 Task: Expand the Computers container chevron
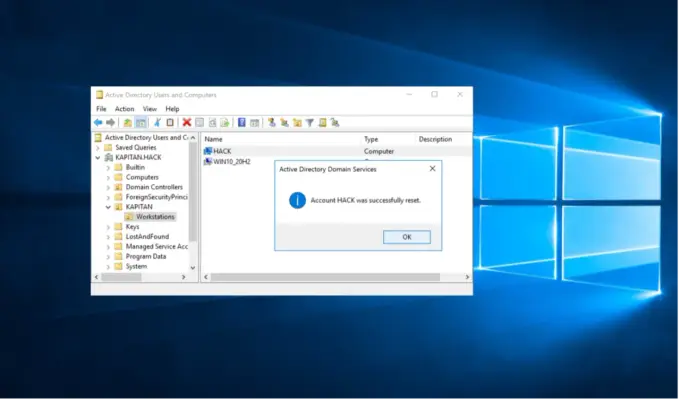(x=108, y=177)
